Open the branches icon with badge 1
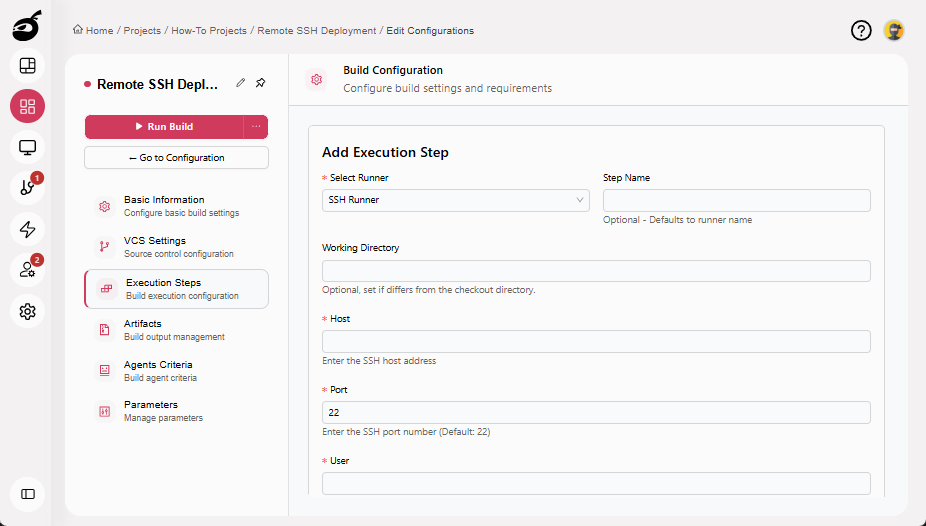 tap(27, 188)
